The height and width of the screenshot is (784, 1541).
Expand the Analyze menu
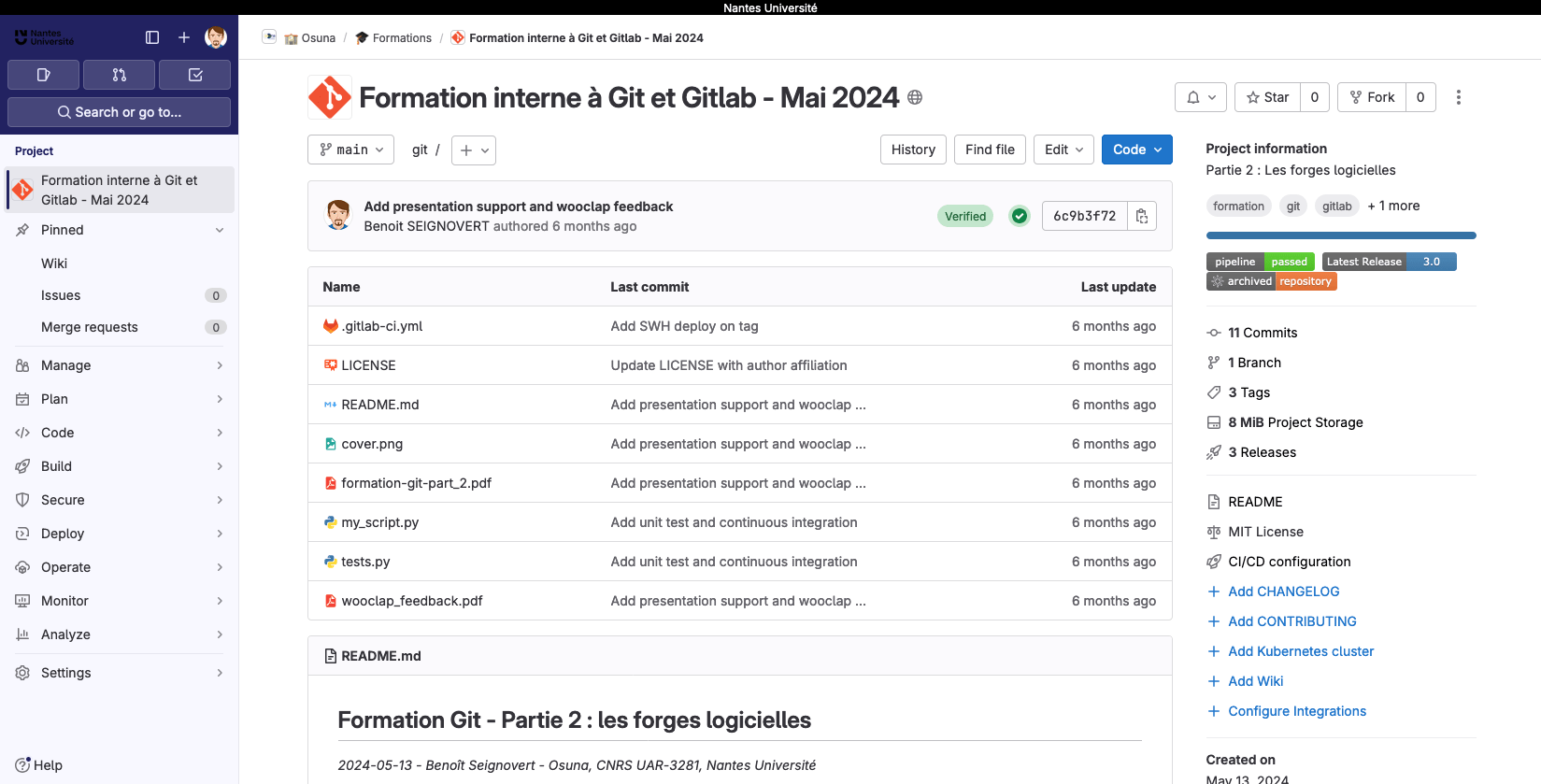[x=119, y=634]
